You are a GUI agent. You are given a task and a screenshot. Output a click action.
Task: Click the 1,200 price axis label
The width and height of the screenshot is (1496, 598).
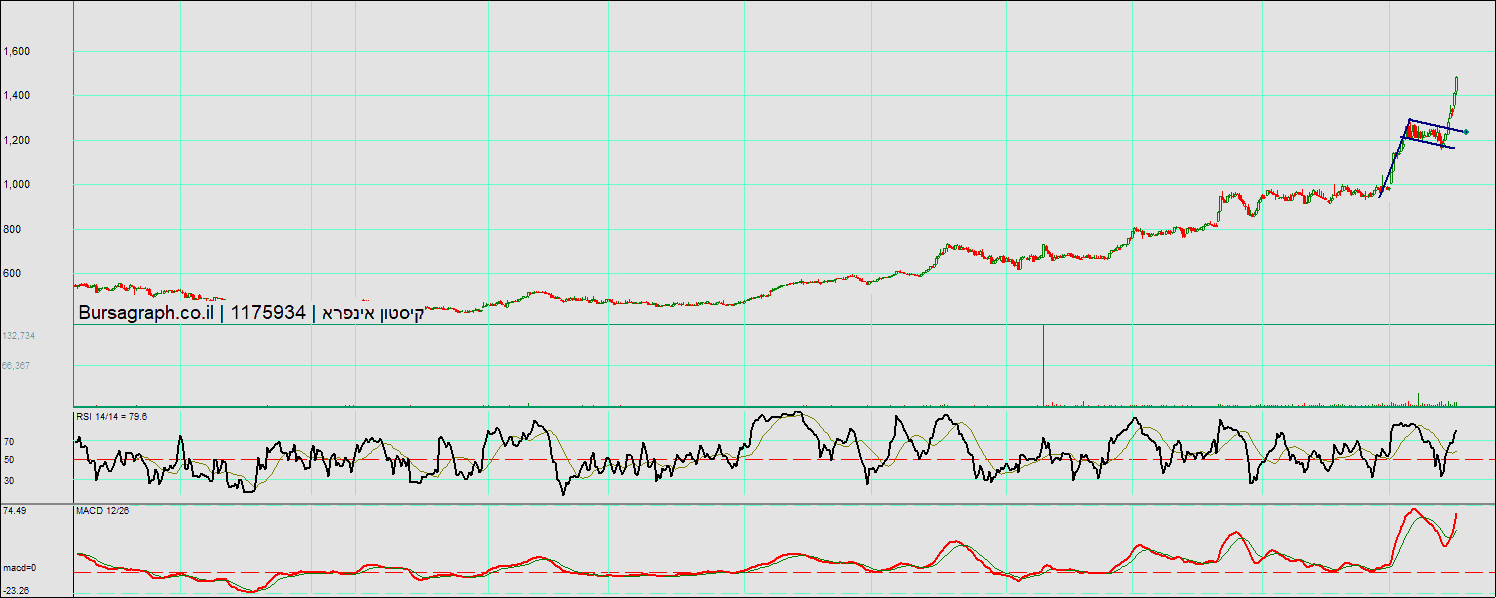(17, 140)
